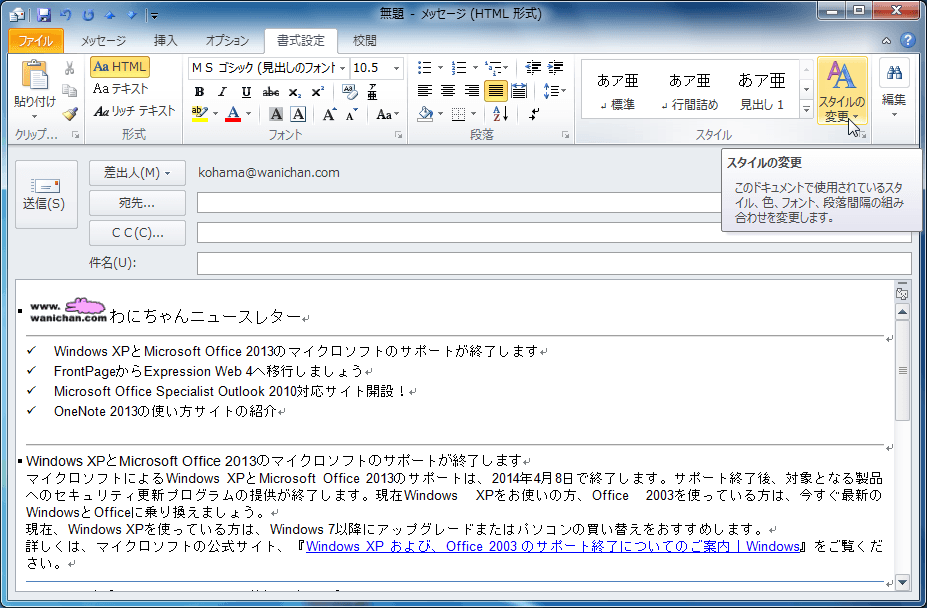Click the phonetic guide (ruby) icon
The width and height of the screenshot is (927, 608).
(372, 92)
